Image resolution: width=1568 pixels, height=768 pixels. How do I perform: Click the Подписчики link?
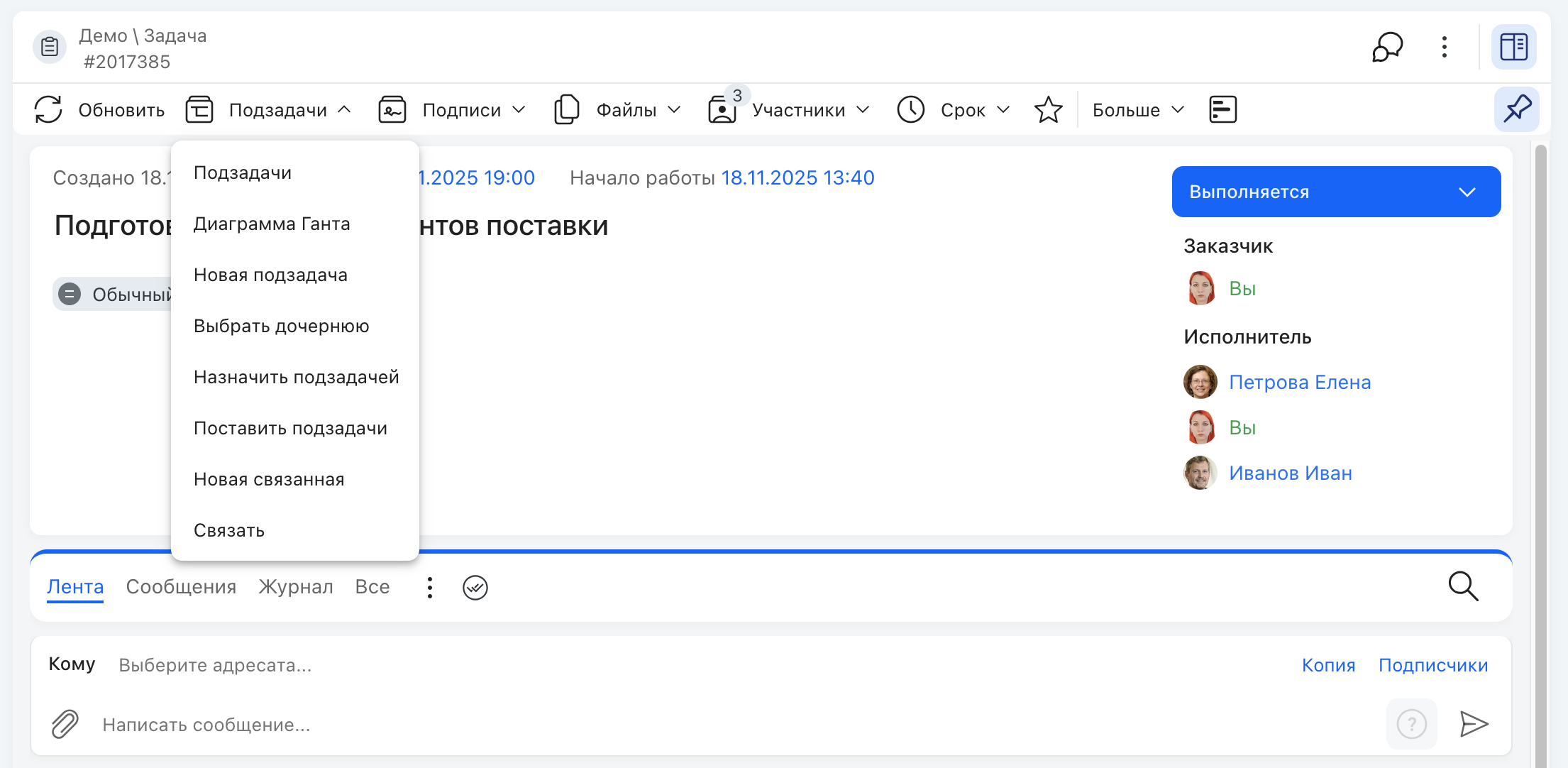tap(1432, 665)
